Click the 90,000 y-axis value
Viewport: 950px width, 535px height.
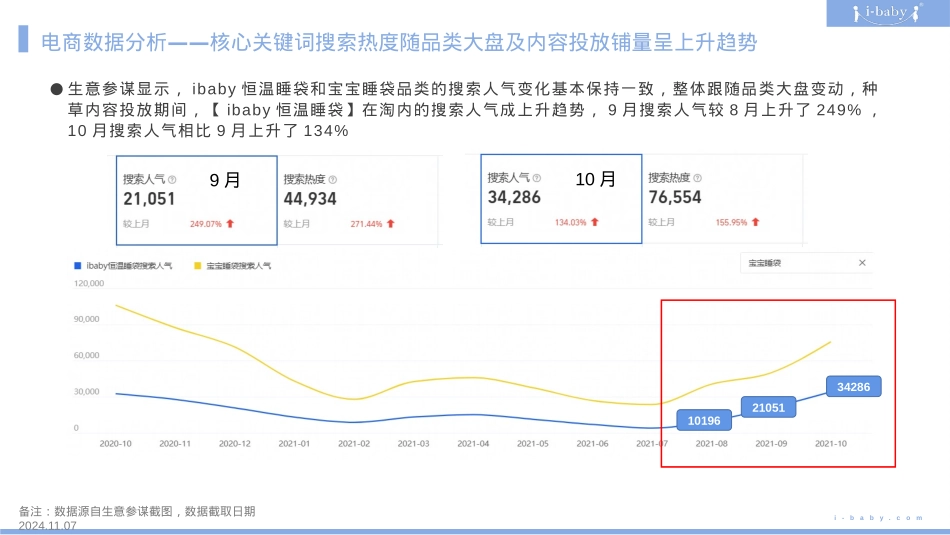[x=87, y=319]
